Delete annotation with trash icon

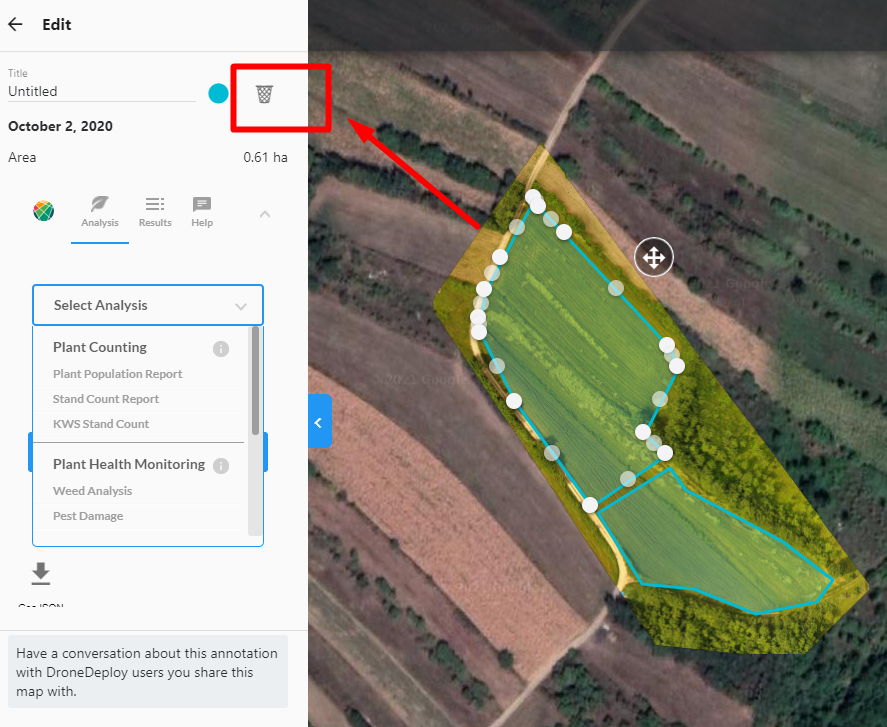[x=264, y=94]
